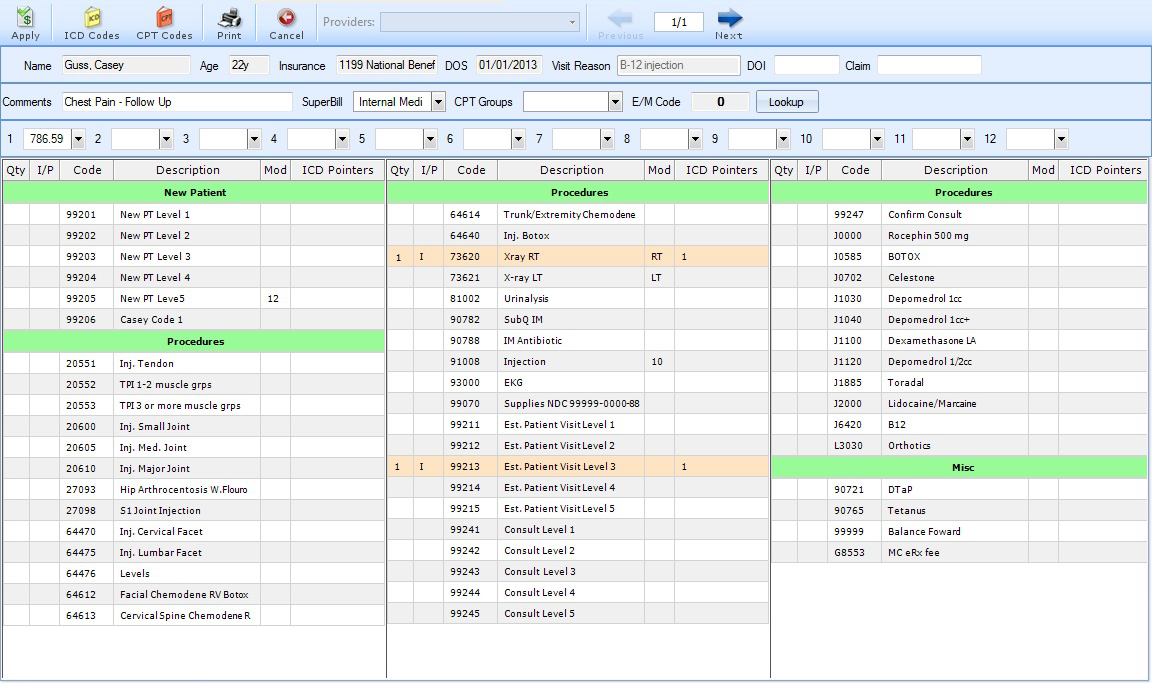
Task: Expand the CPT Groups dropdown
Action: click(x=615, y=102)
